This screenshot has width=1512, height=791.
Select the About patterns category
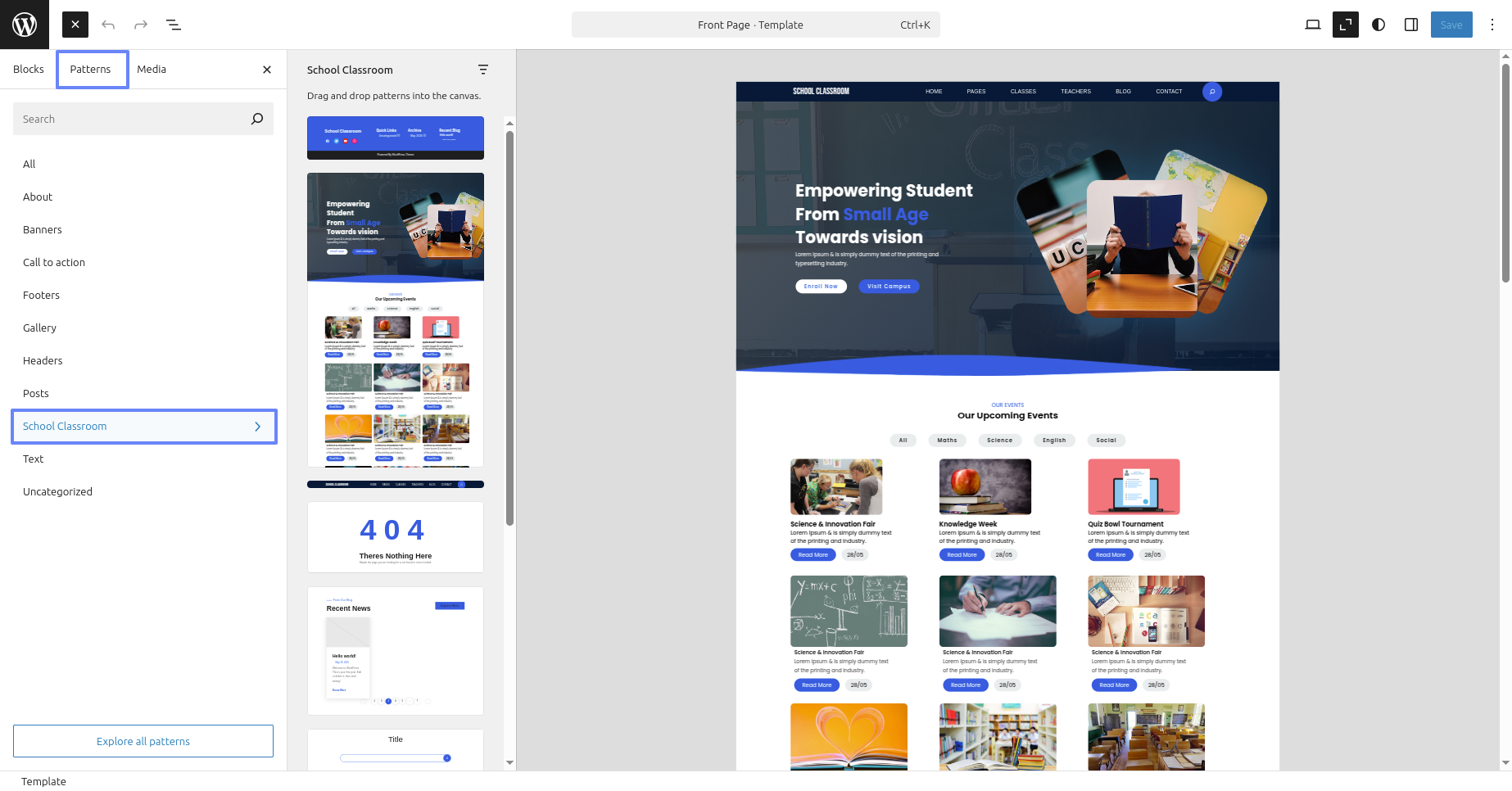(x=143, y=197)
